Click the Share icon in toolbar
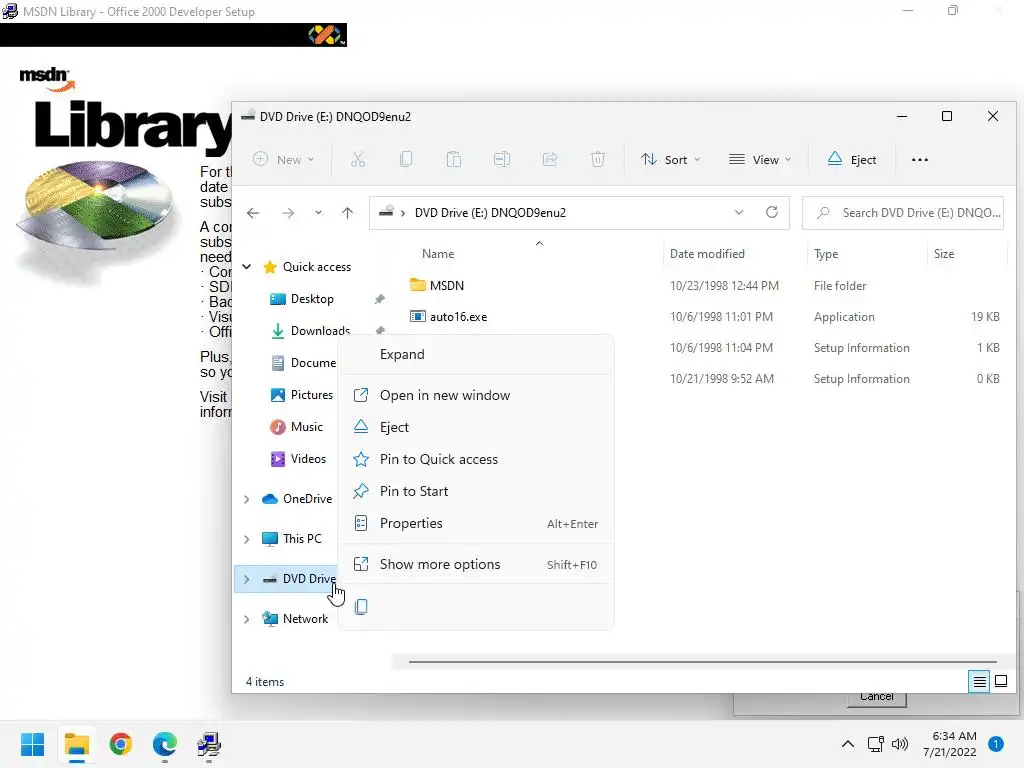Viewport: 1024px width, 768px height. tap(550, 159)
